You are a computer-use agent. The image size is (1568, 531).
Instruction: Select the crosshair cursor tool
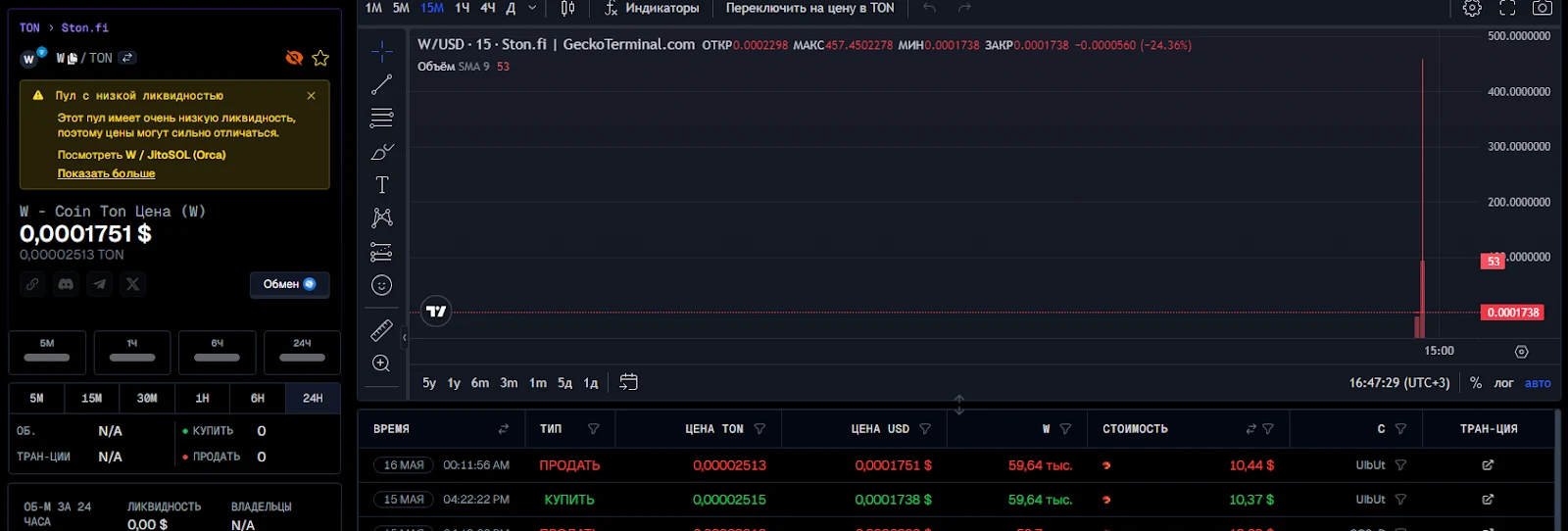[x=381, y=51]
